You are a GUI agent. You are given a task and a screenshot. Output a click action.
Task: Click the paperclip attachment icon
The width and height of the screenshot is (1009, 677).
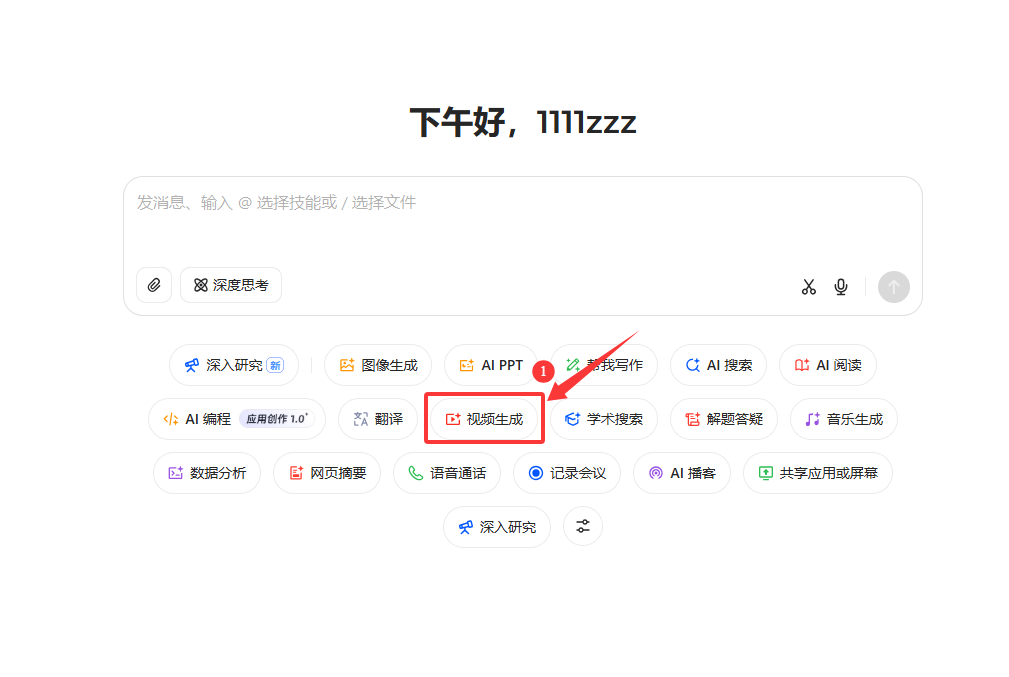(154, 285)
